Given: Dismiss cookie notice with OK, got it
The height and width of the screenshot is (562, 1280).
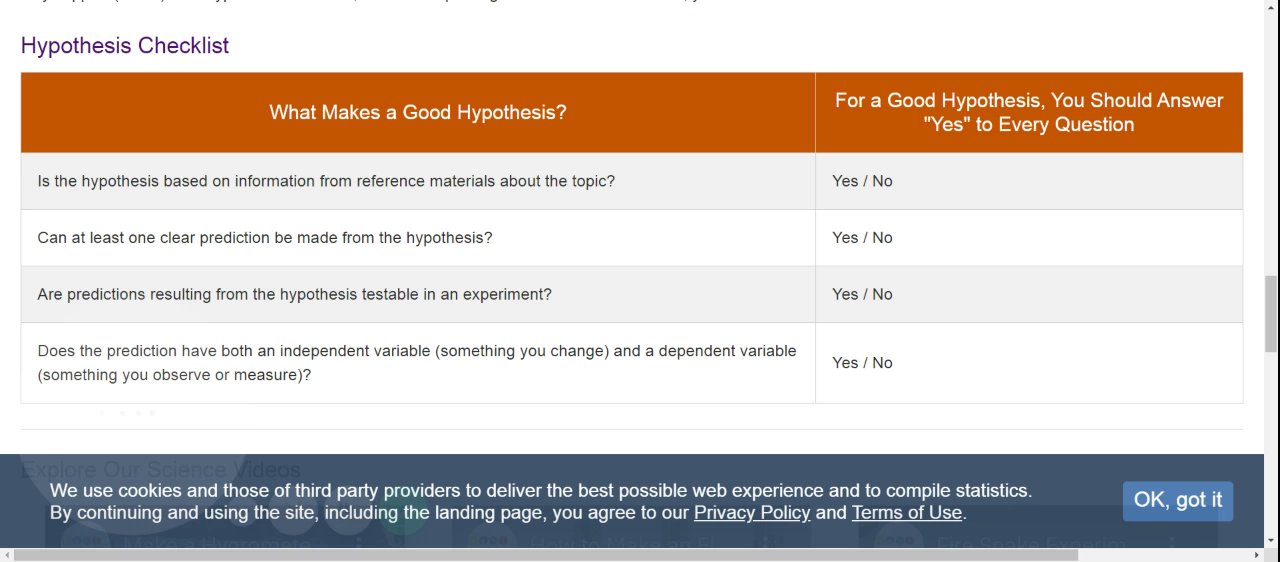Looking at the screenshot, I should click(1177, 501).
